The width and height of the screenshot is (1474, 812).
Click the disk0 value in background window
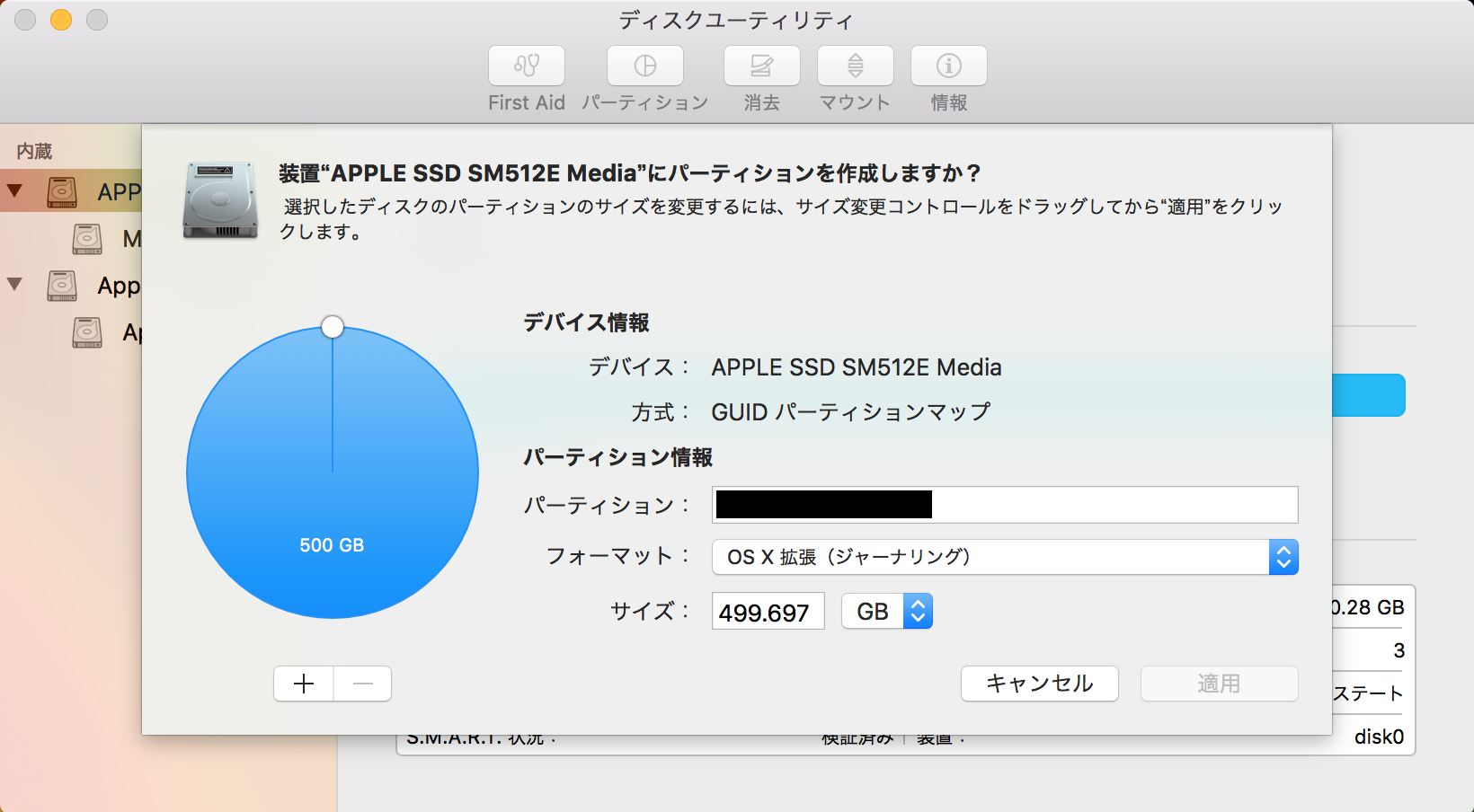(x=1379, y=737)
